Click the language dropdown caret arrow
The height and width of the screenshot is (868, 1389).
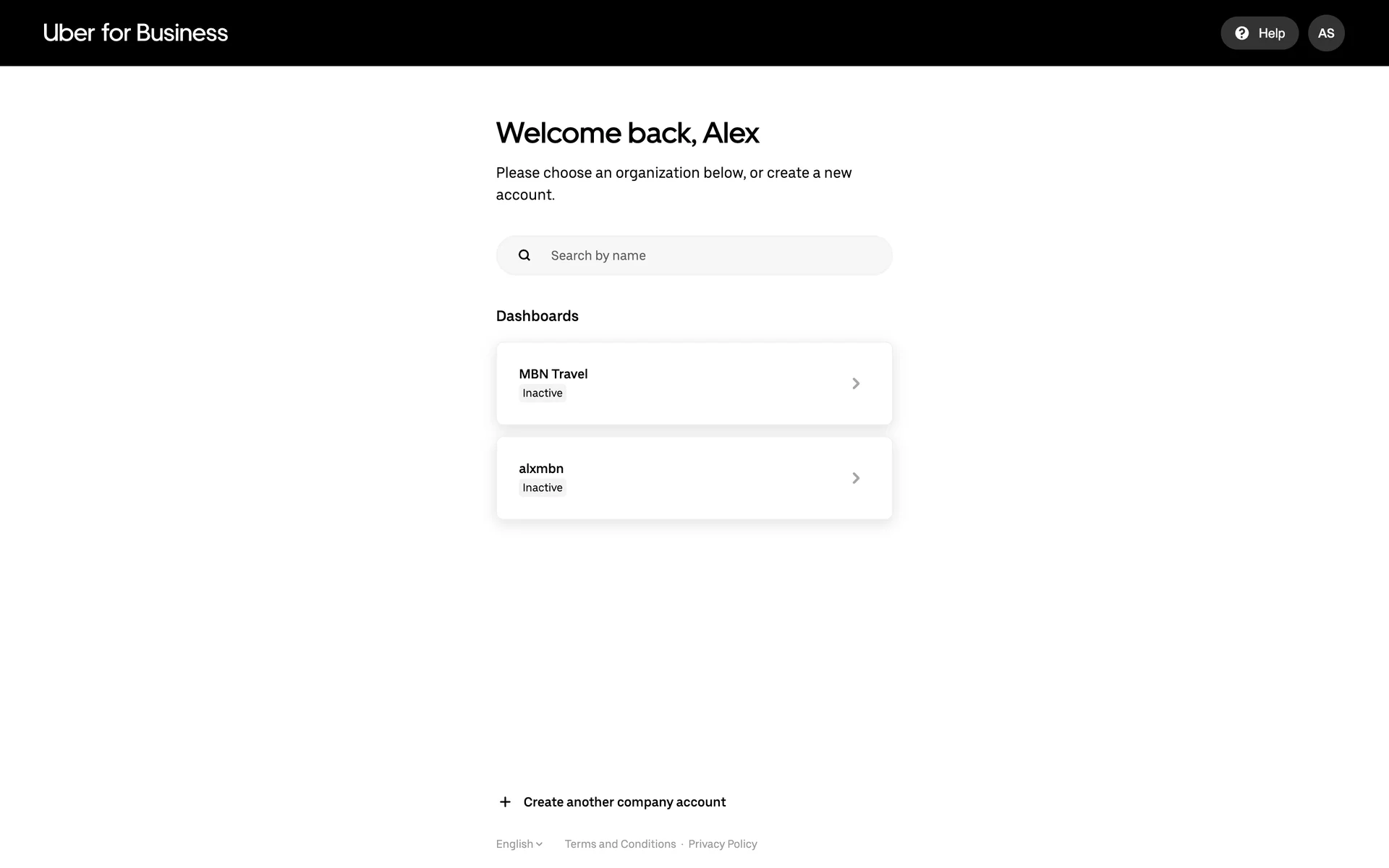click(x=539, y=844)
